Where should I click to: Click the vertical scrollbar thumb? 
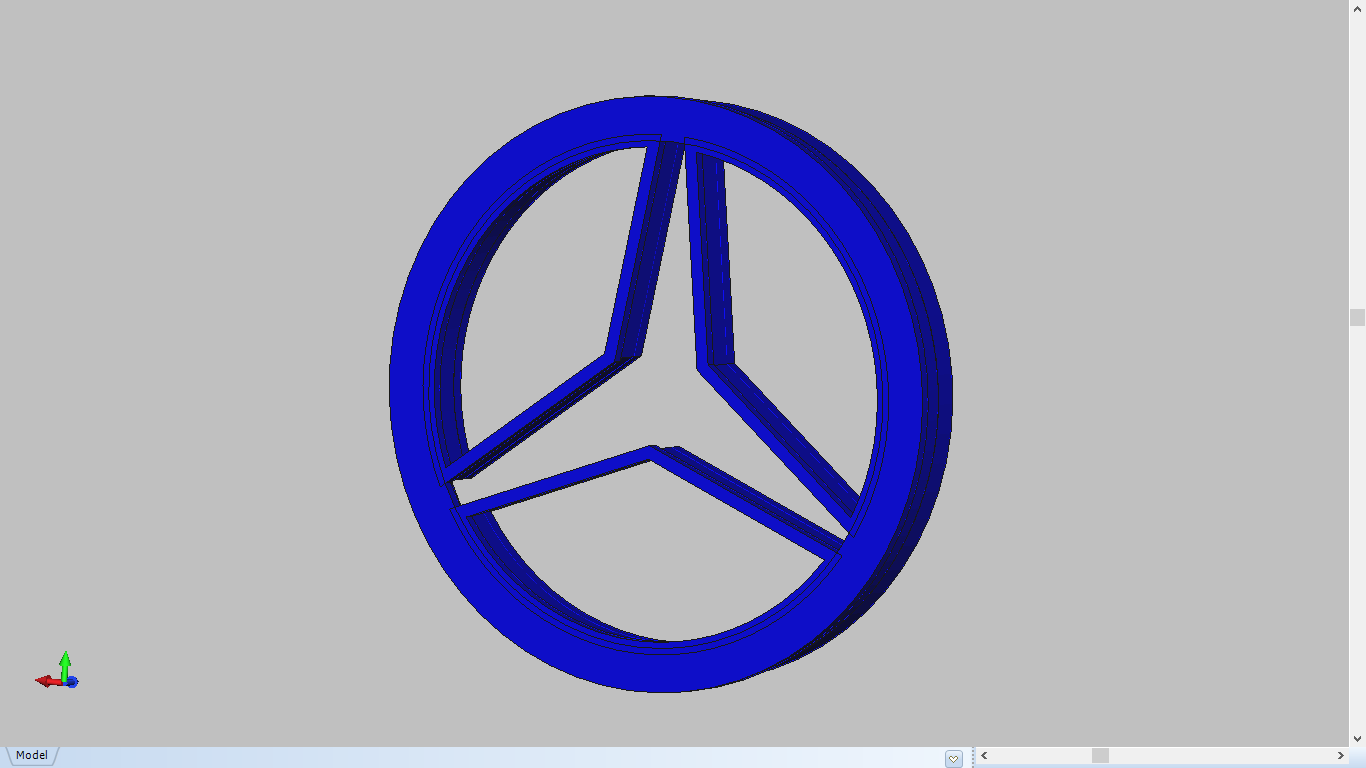pyautogui.click(x=1357, y=318)
